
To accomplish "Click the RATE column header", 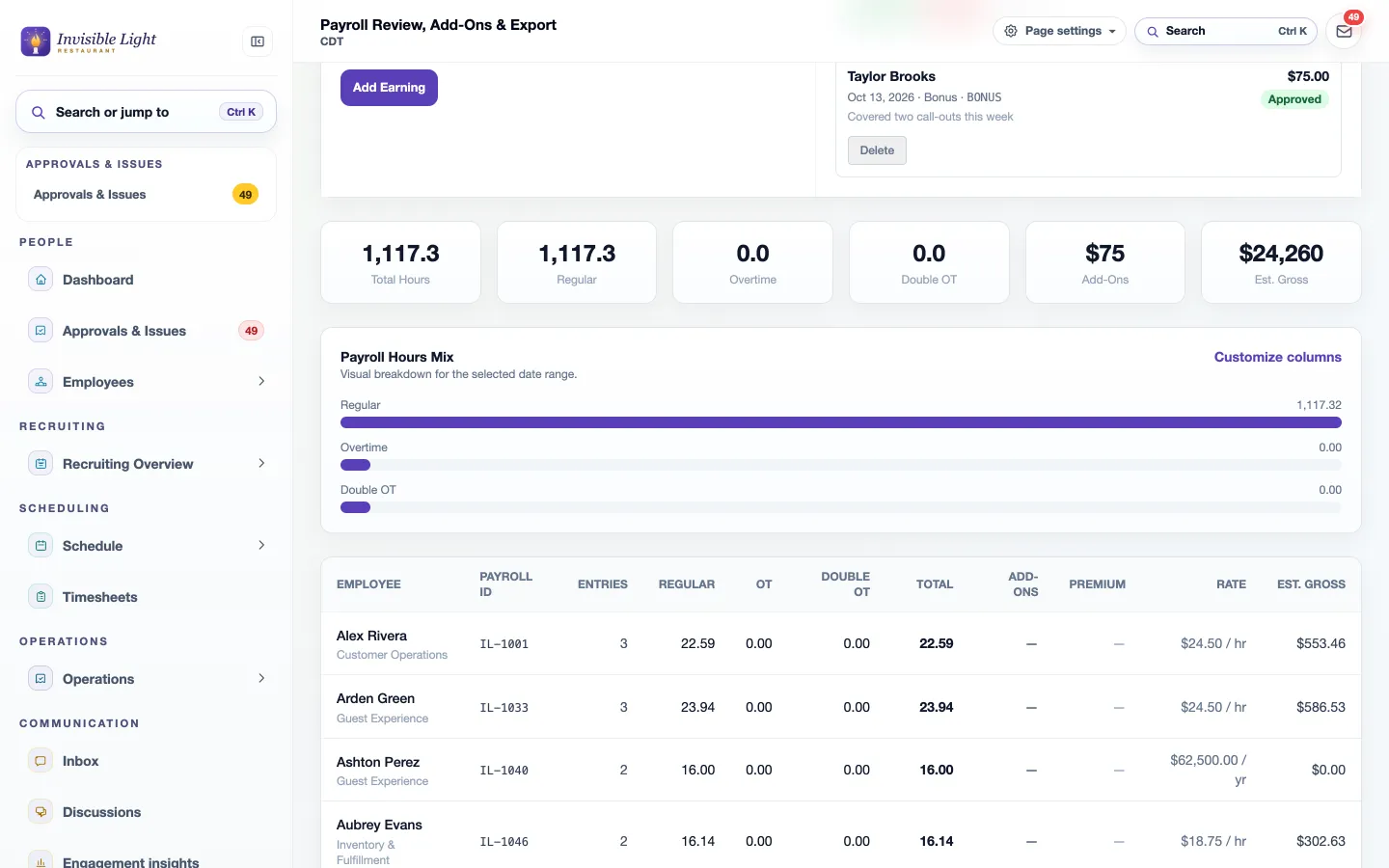I will click(1231, 584).
